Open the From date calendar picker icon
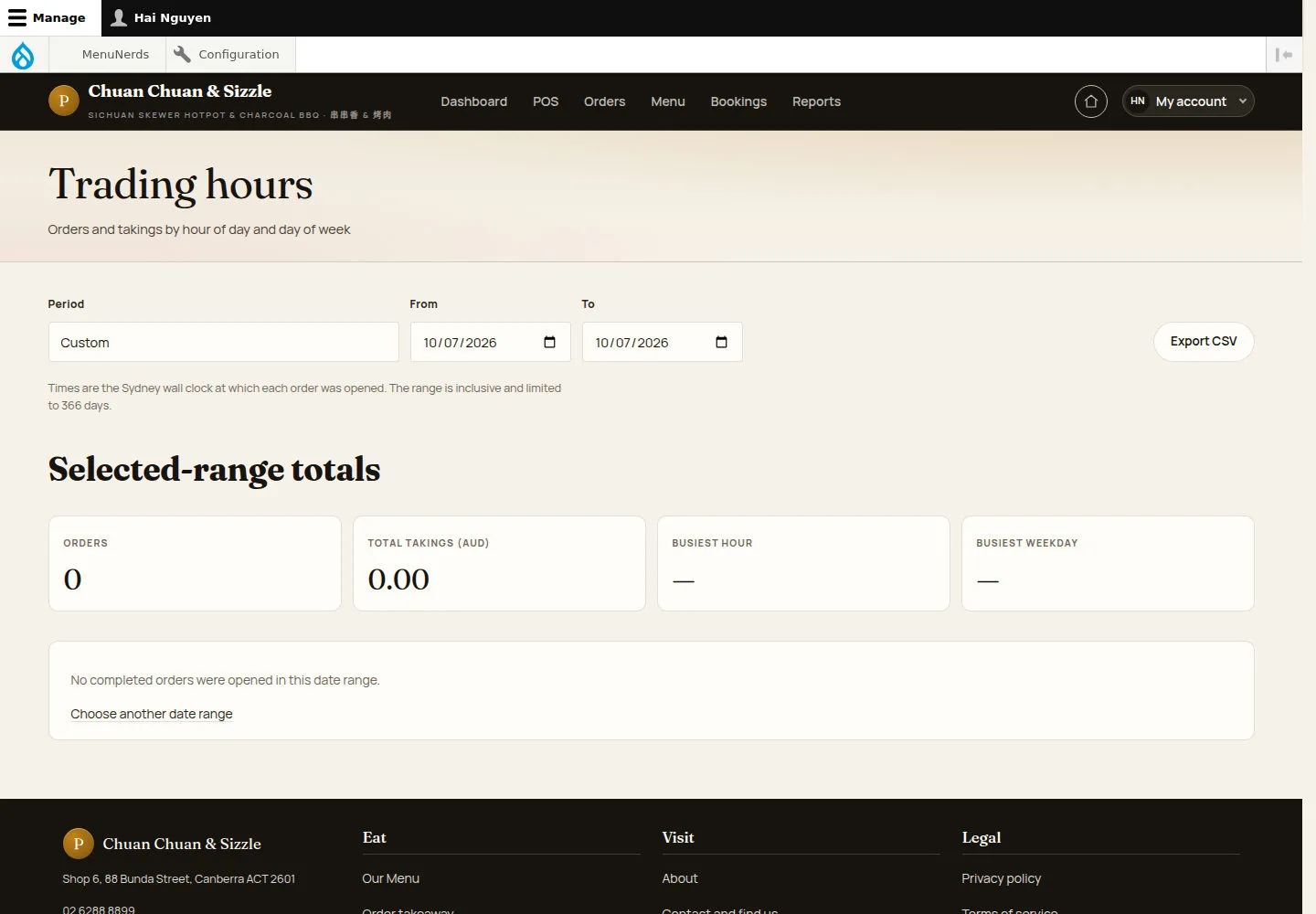The width and height of the screenshot is (1316, 914). 549,342
